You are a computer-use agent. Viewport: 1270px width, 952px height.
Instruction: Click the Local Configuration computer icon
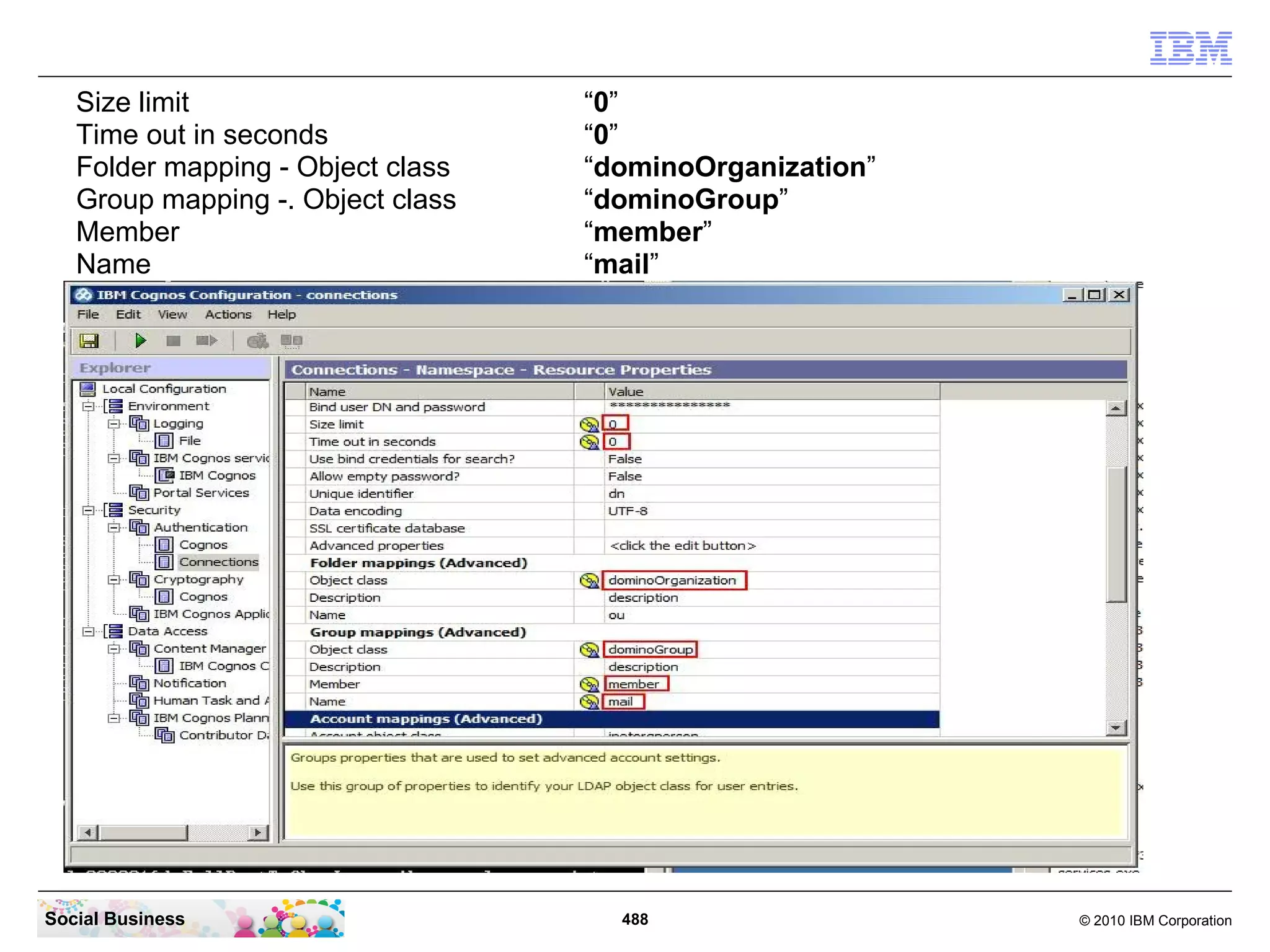[87, 389]
